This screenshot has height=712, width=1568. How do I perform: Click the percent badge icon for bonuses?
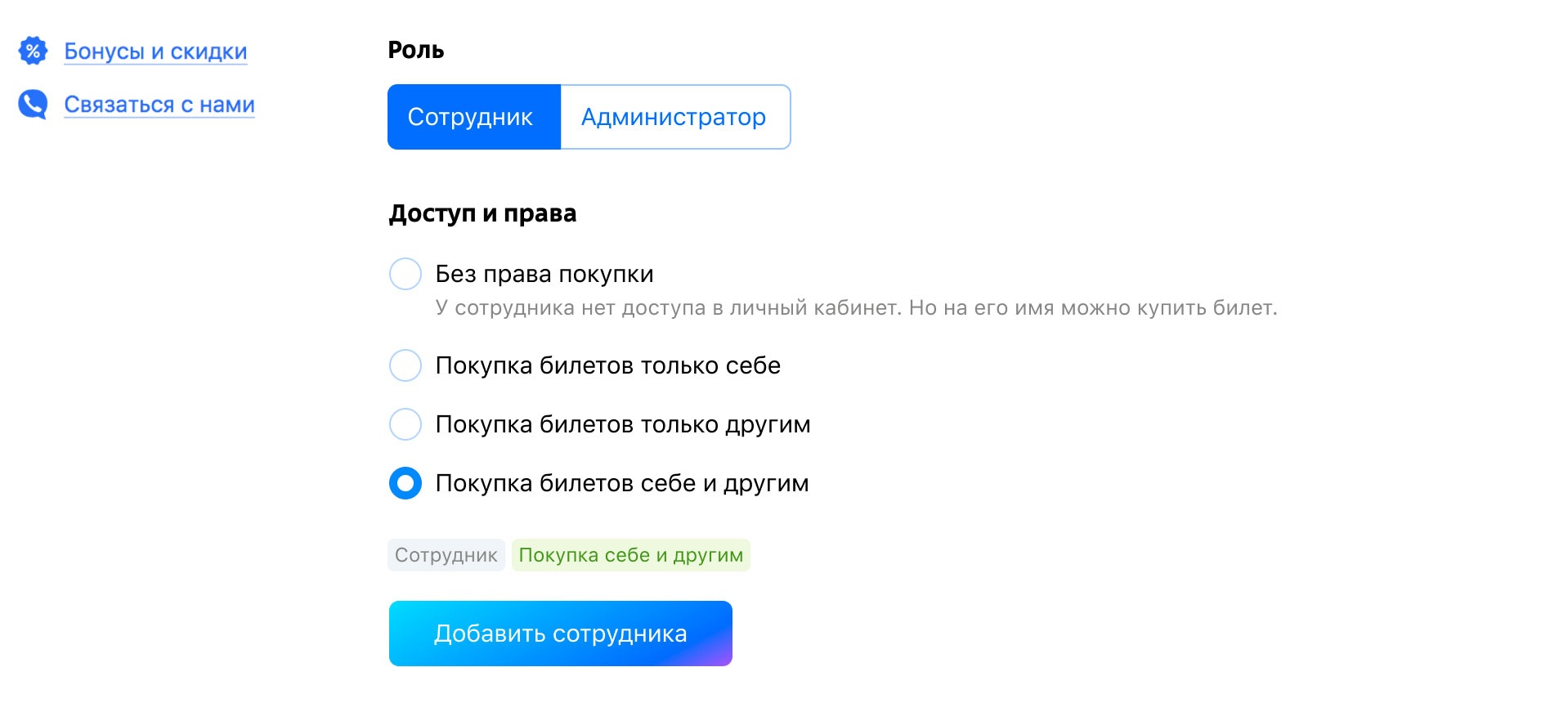[33, 51]
